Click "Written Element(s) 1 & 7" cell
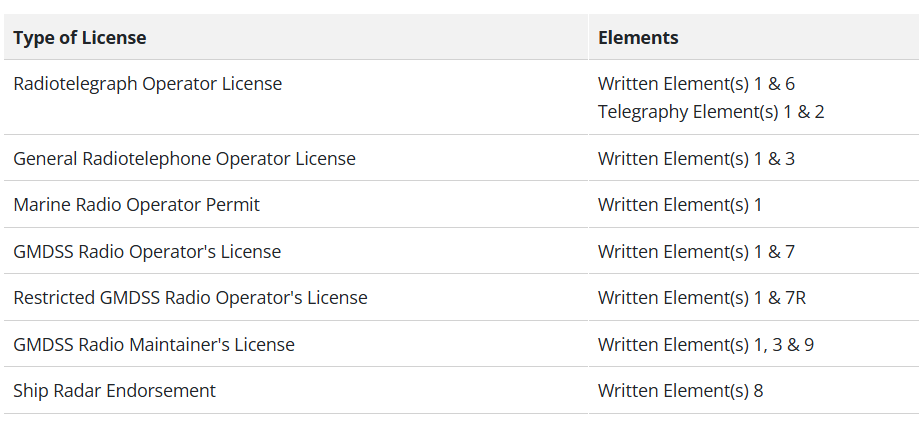The image size is (919, 426). tap(696, 251)
